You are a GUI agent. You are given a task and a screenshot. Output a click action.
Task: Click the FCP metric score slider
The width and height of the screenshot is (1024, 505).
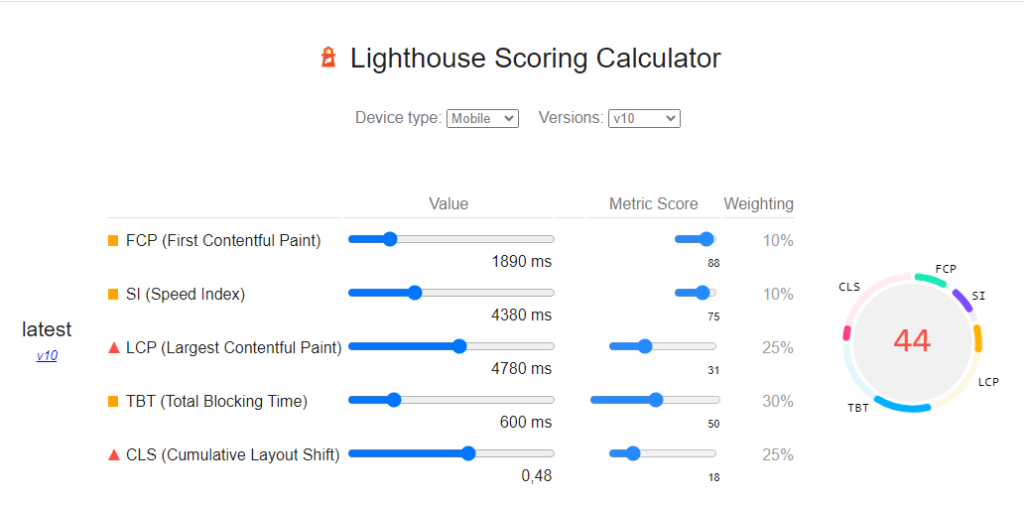pyautogui.click(x=707, y=239)
